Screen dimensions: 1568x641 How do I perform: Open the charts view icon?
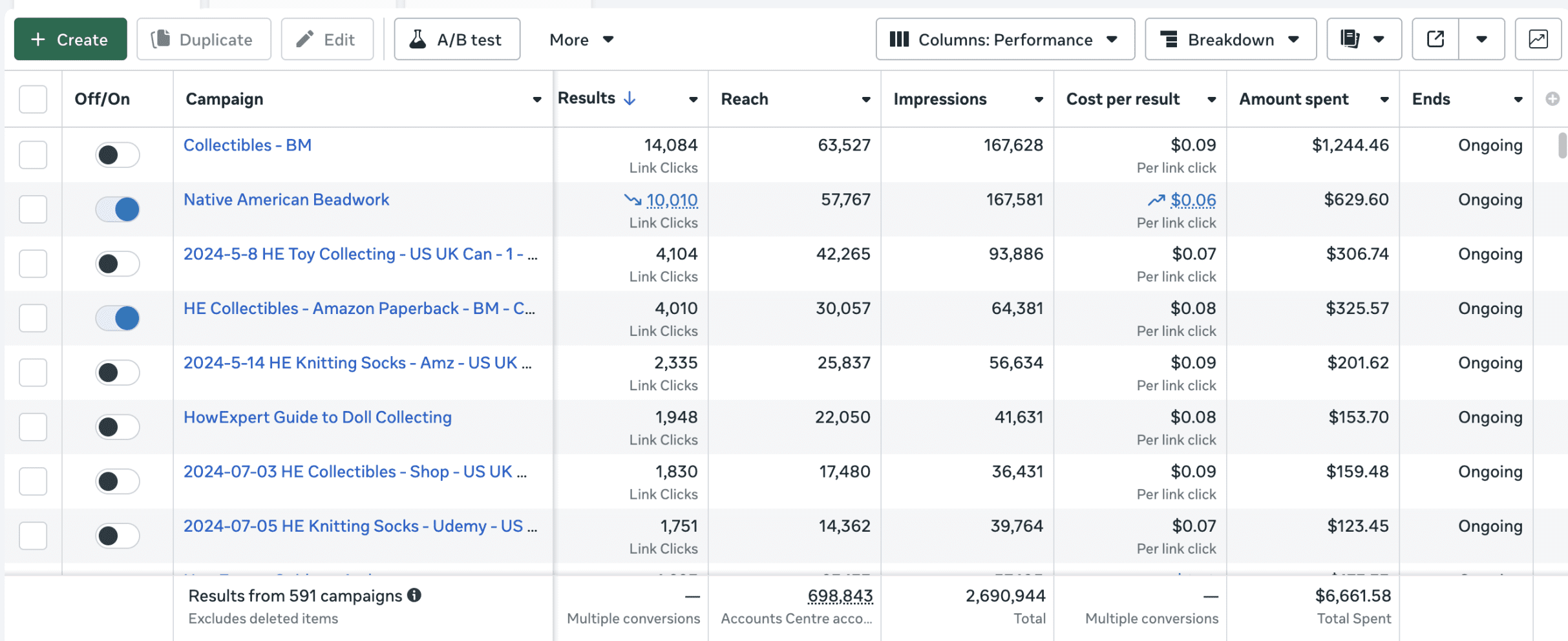1538,39
